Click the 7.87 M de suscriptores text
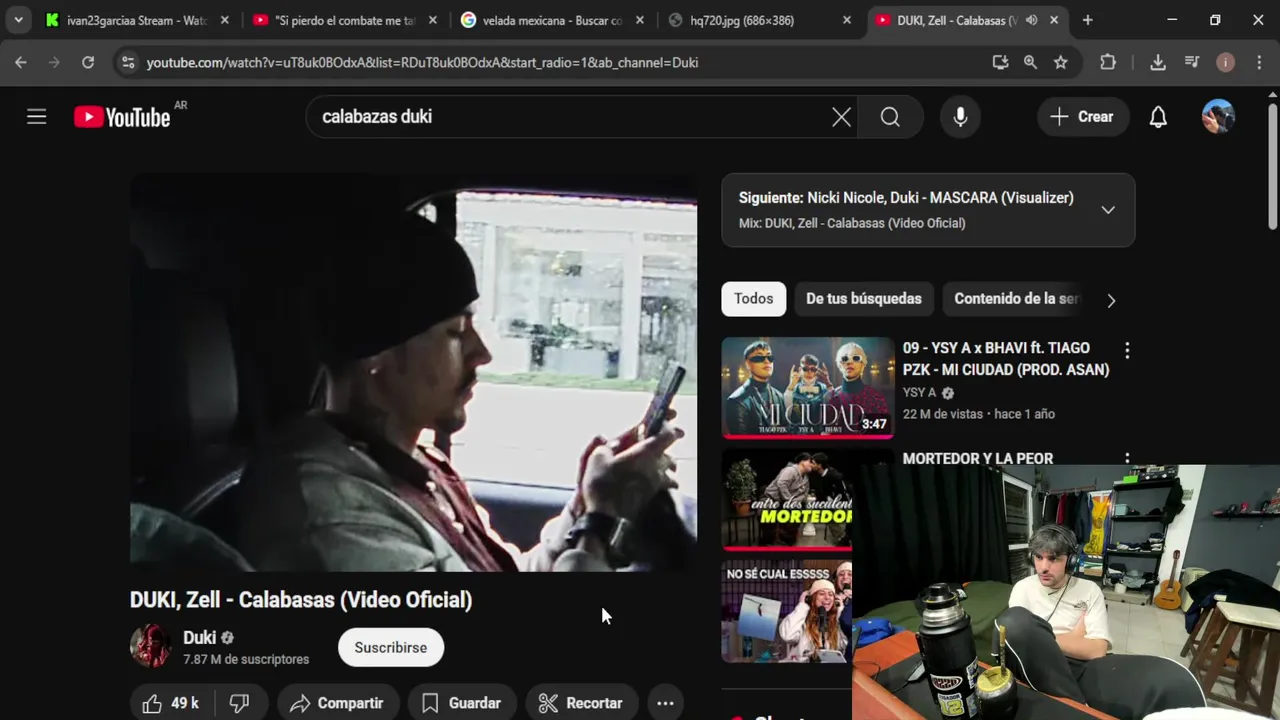Image resolution: width=1280 pixels, height=720 pixels. [x=246, y=660]
